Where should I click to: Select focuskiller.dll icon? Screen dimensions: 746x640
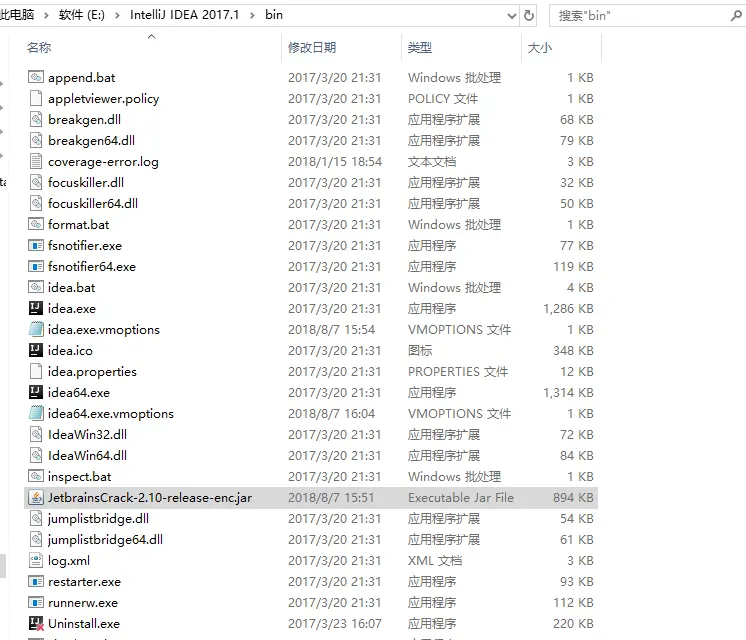click(x=36, y=182)
